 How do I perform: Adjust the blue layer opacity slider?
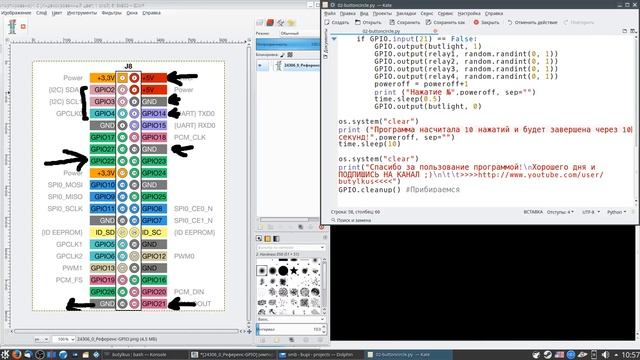(288, 44)
